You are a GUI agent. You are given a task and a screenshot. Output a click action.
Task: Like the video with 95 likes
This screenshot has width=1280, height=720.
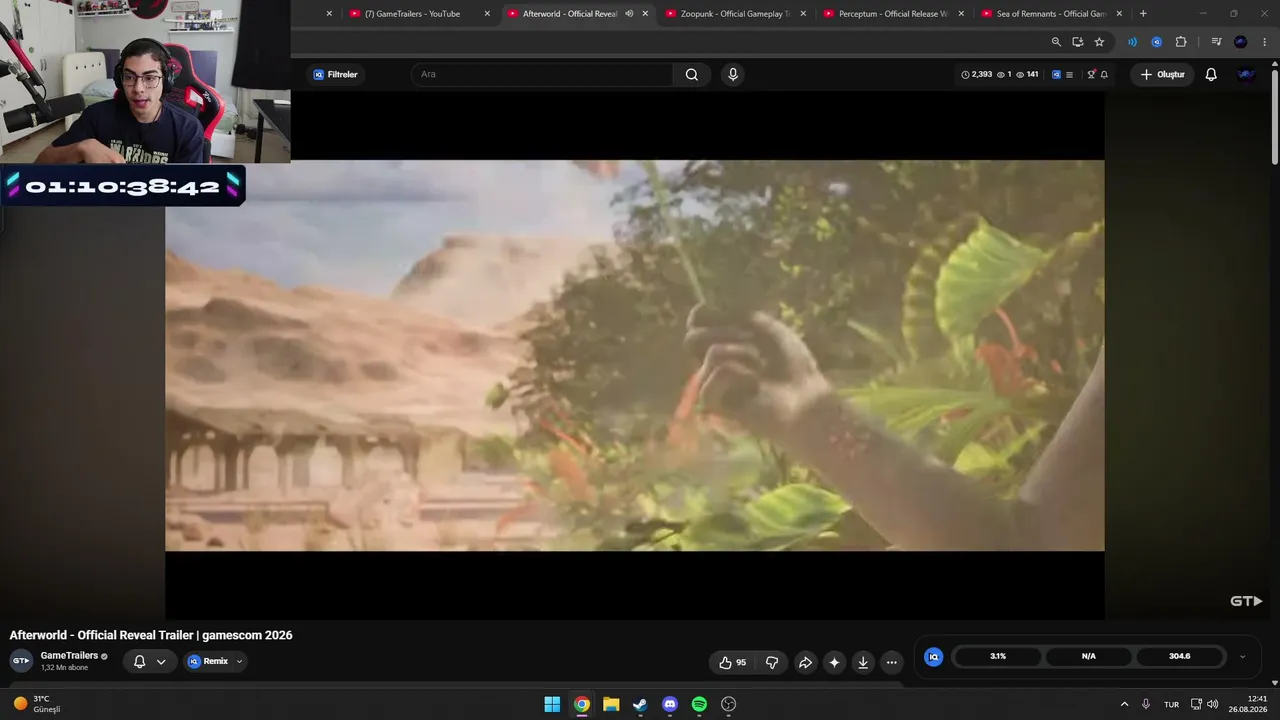733,662
